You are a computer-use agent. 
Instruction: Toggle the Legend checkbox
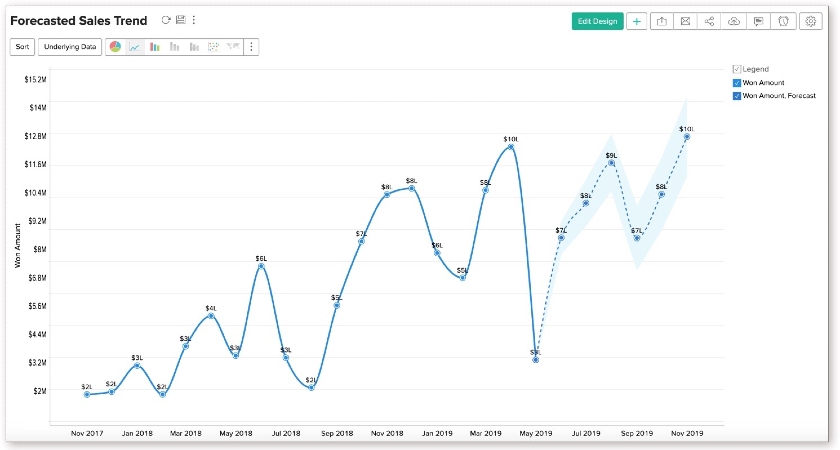737,69
